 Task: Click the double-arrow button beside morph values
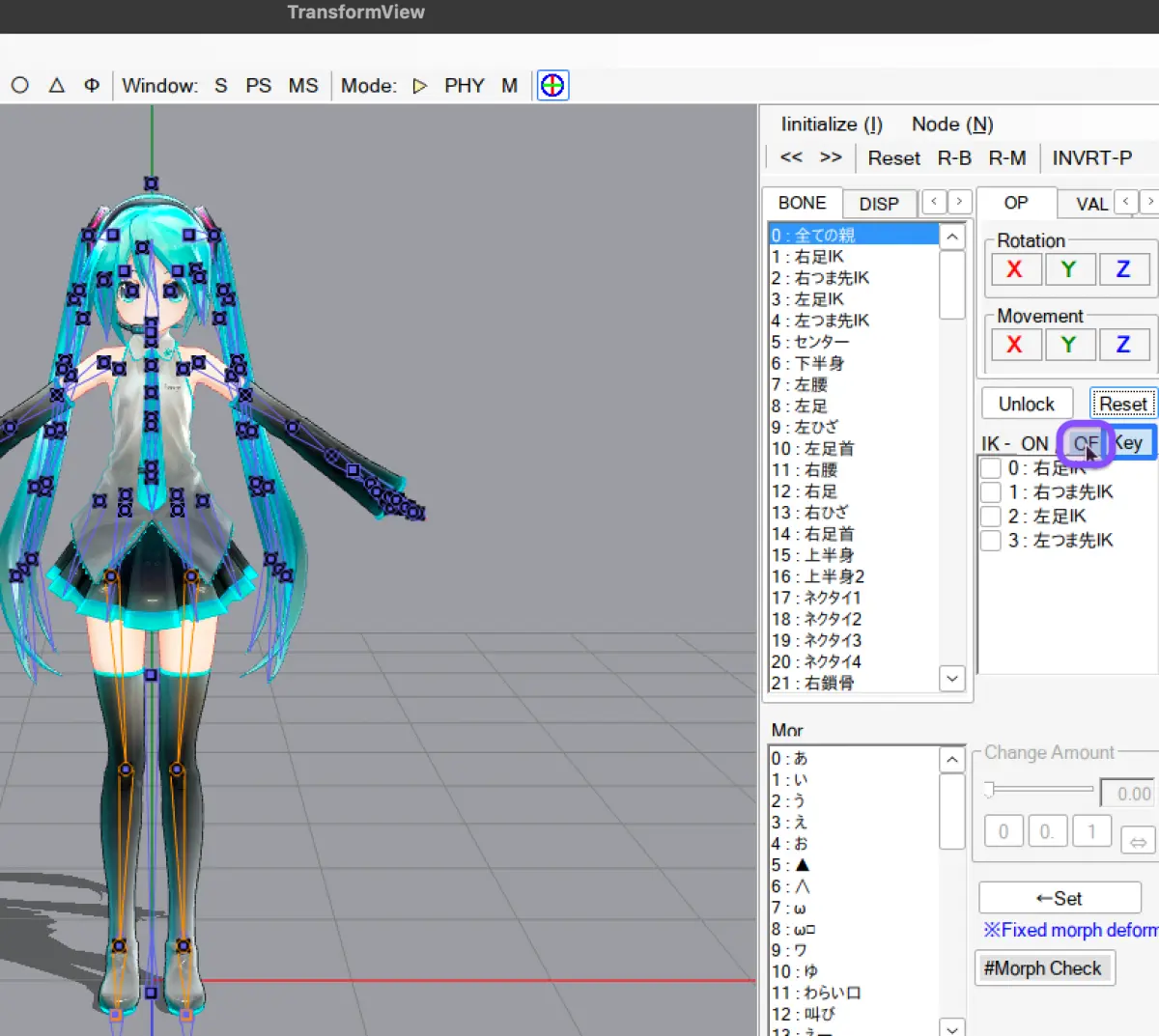pyautogui.click(x=1138, y=842)
